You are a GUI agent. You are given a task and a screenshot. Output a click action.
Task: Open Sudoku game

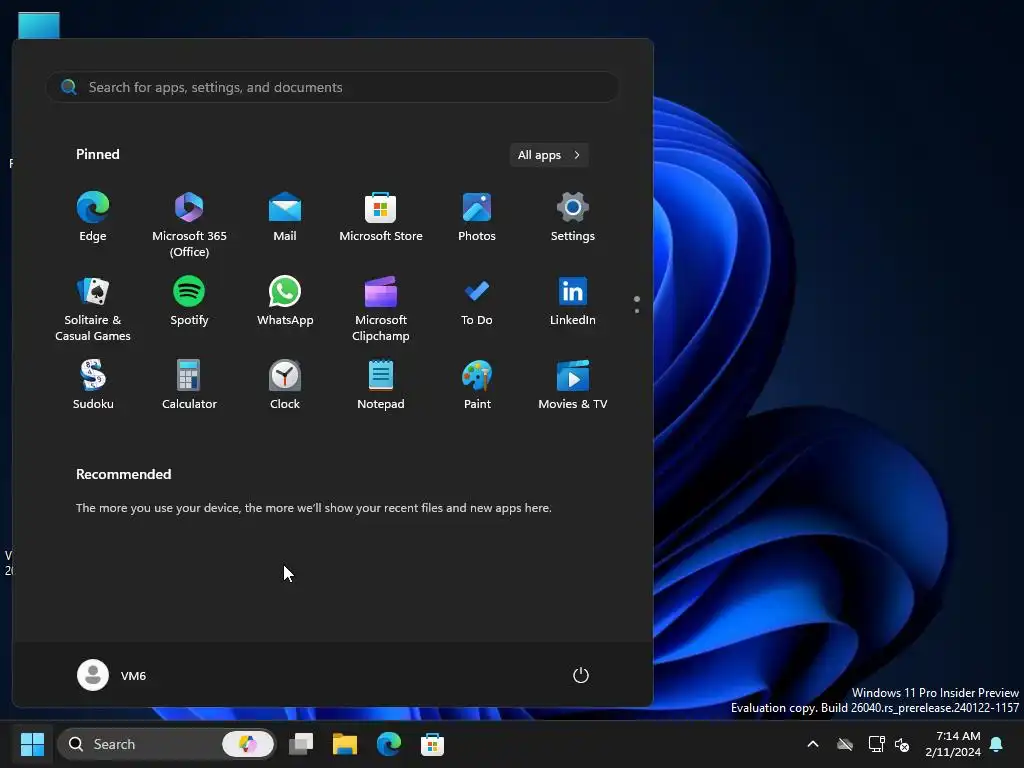[x=93, y=385]
